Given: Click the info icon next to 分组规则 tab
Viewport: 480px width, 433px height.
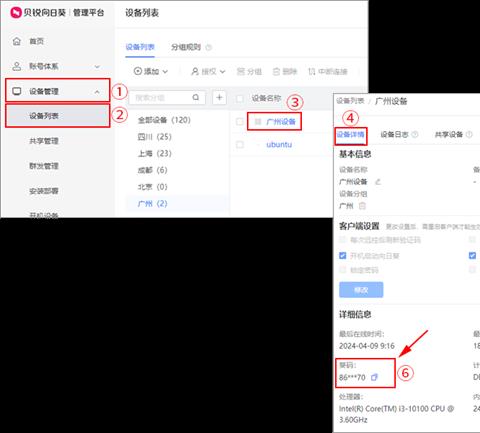Looking at the screenshot, I should (x=209, y=47).
